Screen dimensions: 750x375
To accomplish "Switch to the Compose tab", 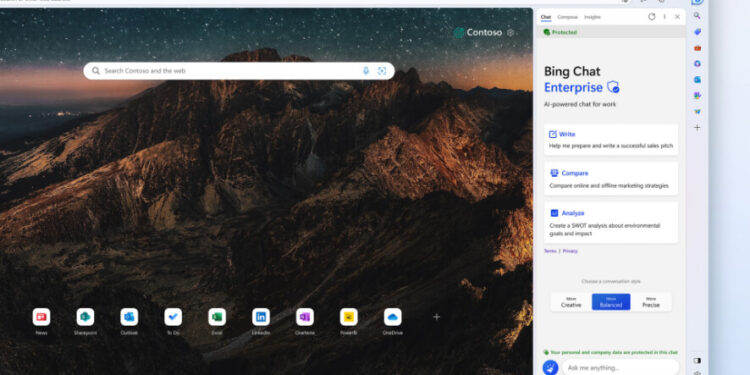I will (567, 17).
